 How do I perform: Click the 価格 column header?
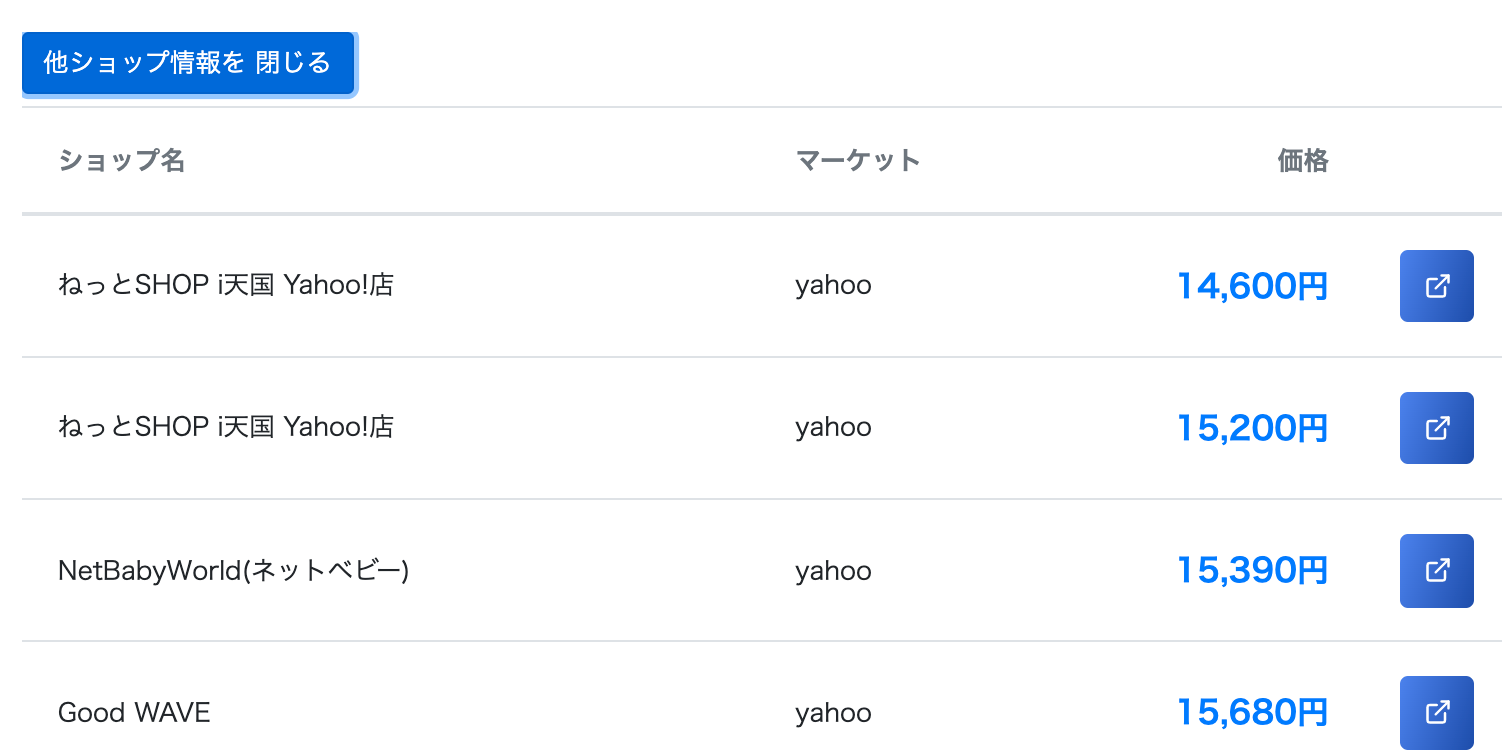point(1303,160)
